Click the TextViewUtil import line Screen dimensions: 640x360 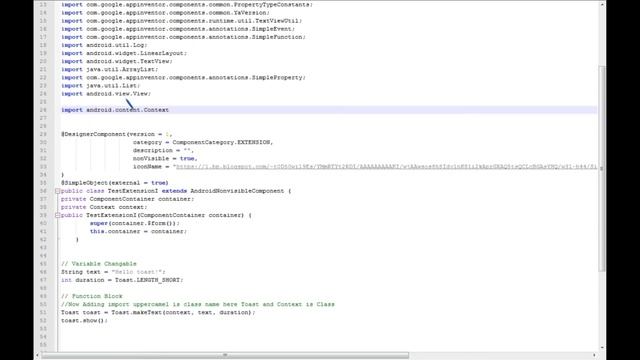182,21
